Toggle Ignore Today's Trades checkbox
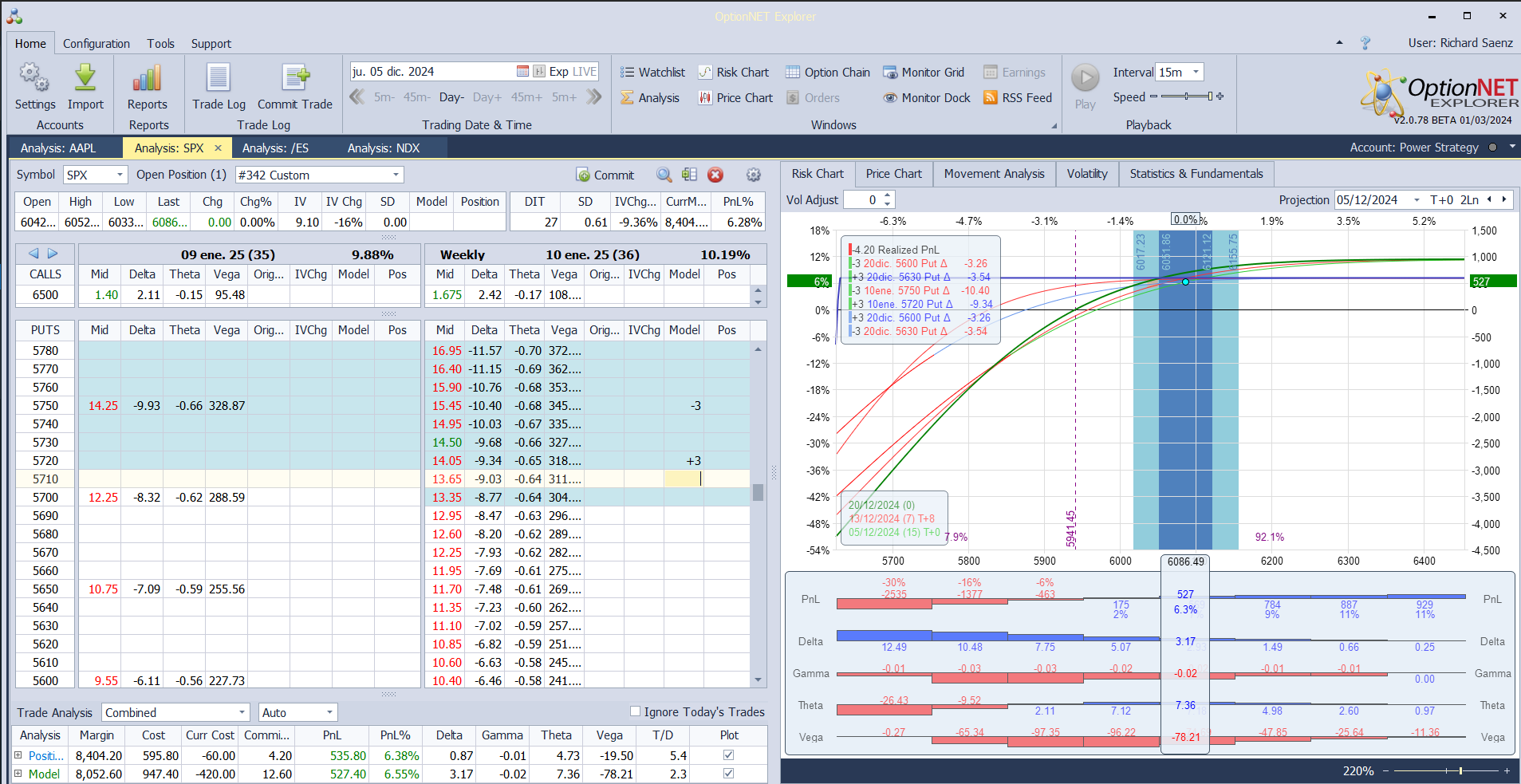The image size is (1521, 784). coord(636,711)
